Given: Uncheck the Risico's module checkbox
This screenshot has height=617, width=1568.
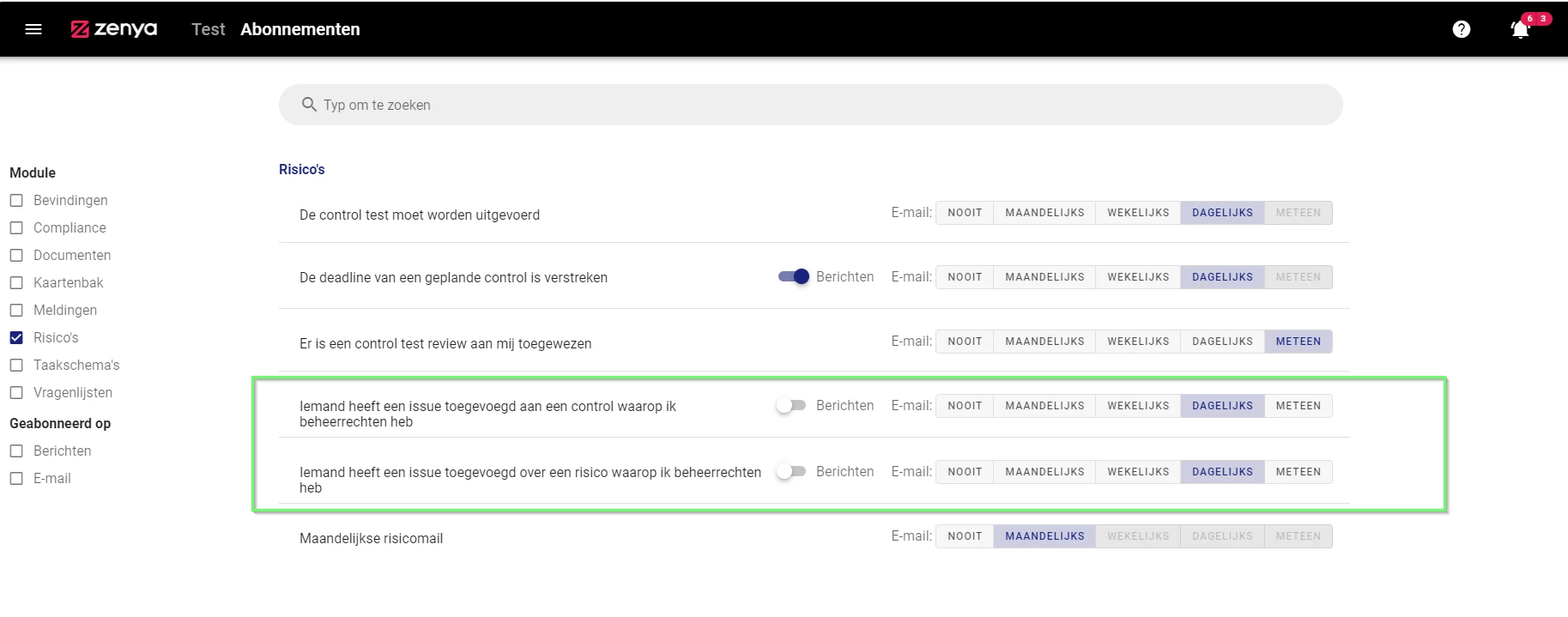Looking at the screenshot, I should (x=16, y=338).
